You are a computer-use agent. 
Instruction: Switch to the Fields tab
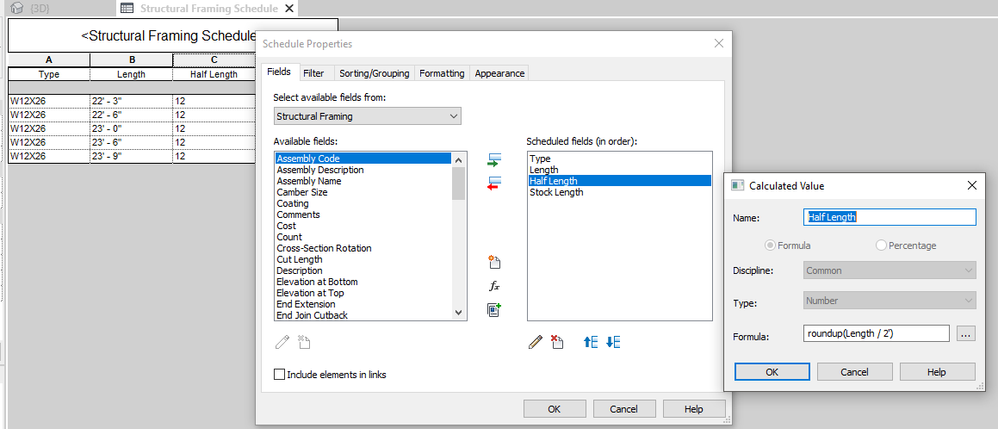tap(279, 72)
